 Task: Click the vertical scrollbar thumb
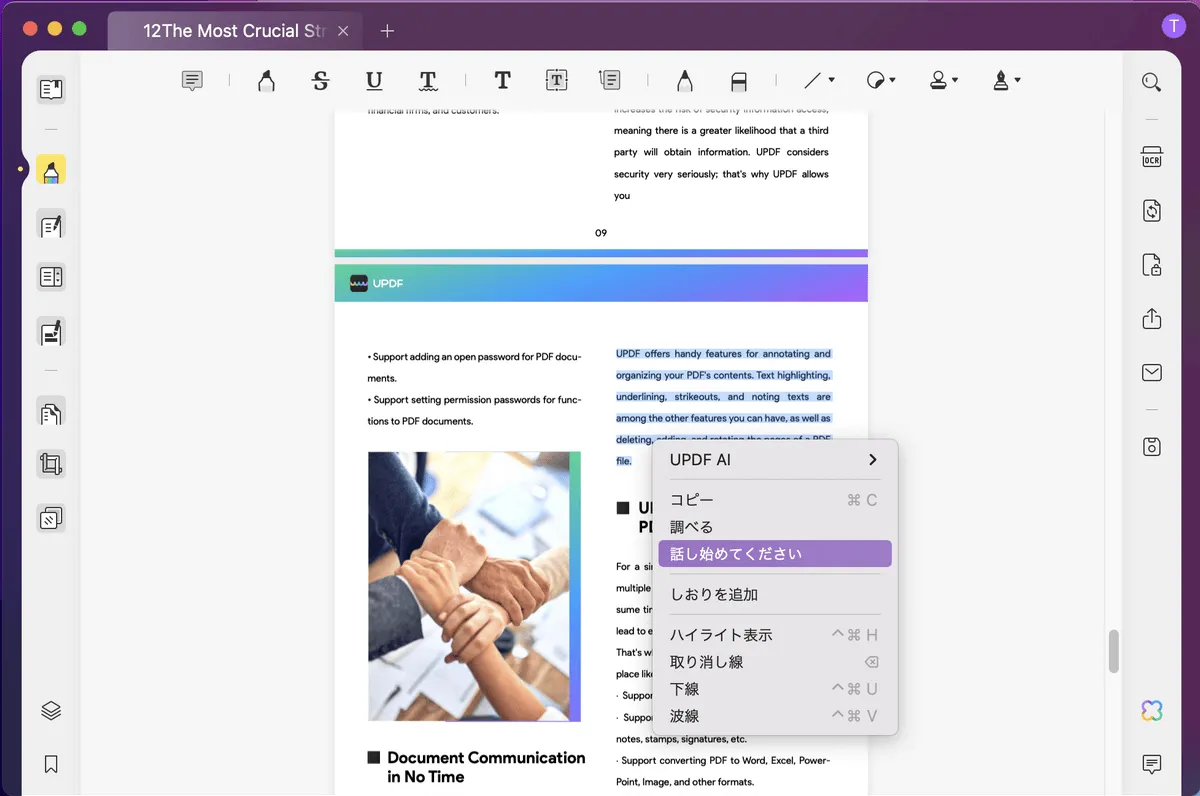1113,651
